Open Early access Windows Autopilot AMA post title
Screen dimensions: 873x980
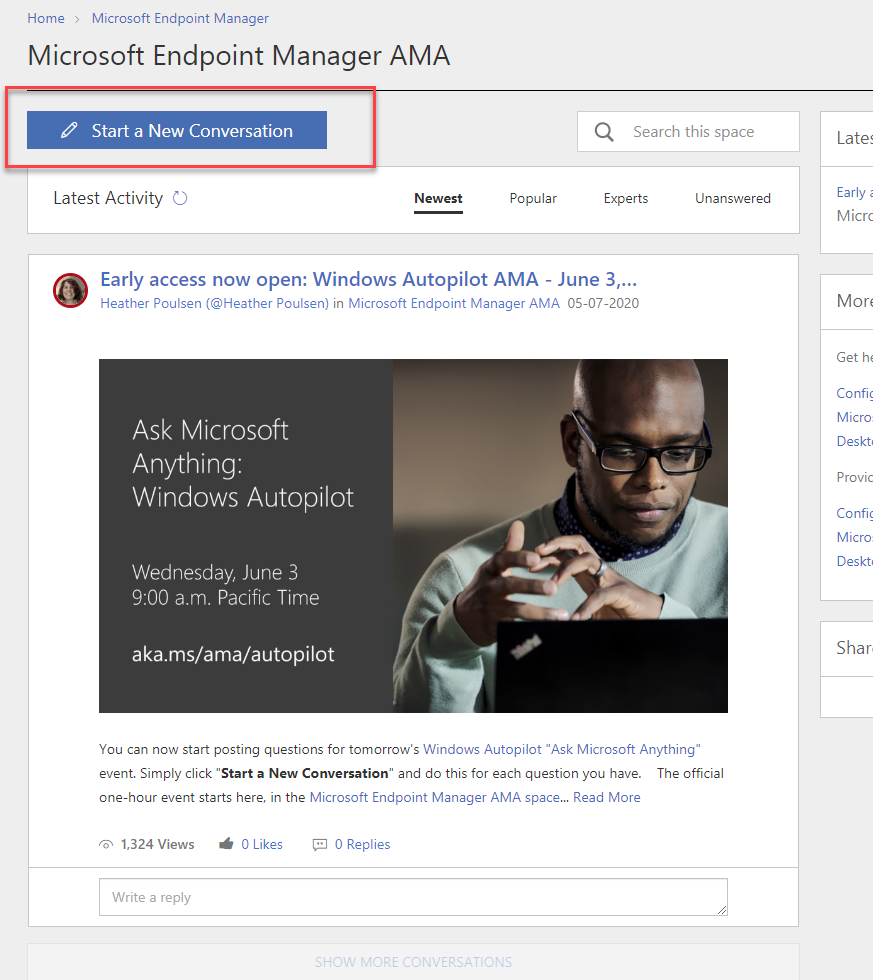tap(368, 279)
